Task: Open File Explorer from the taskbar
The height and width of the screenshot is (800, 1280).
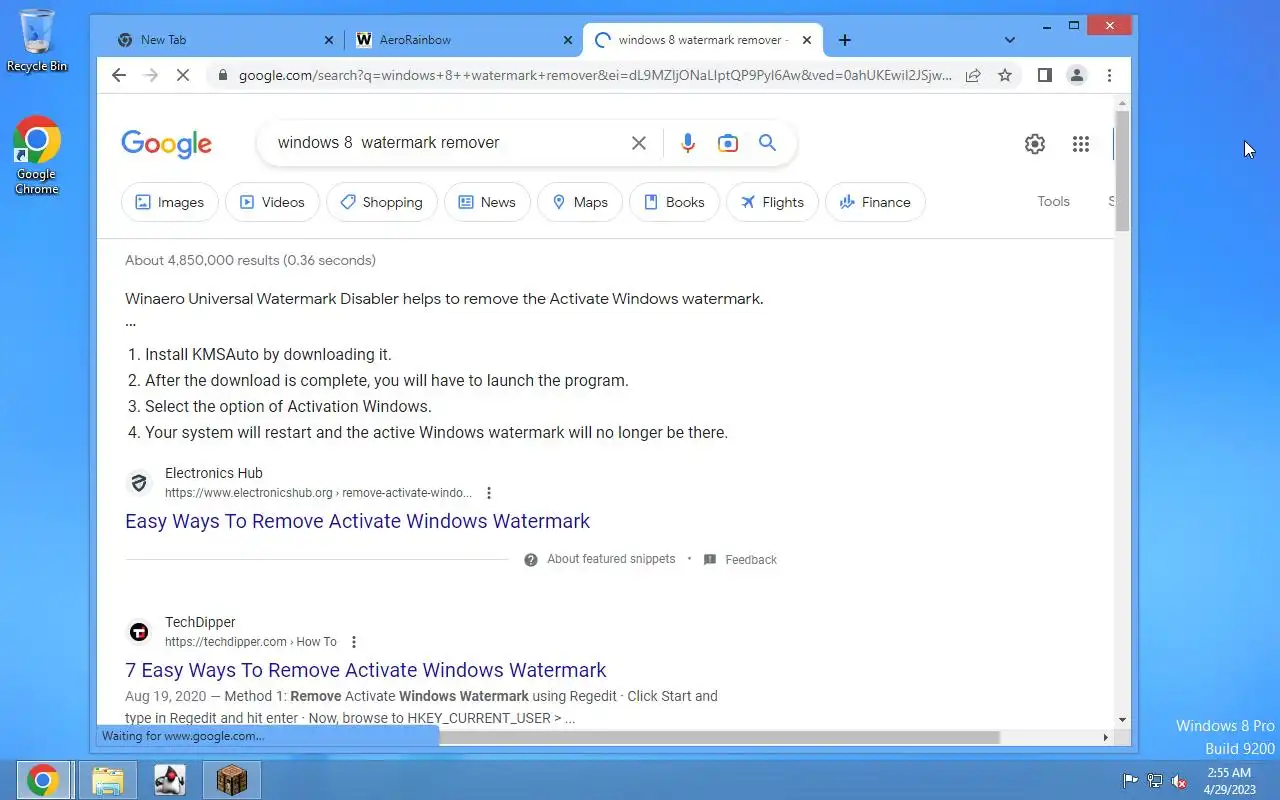Action: click(108, 780)
